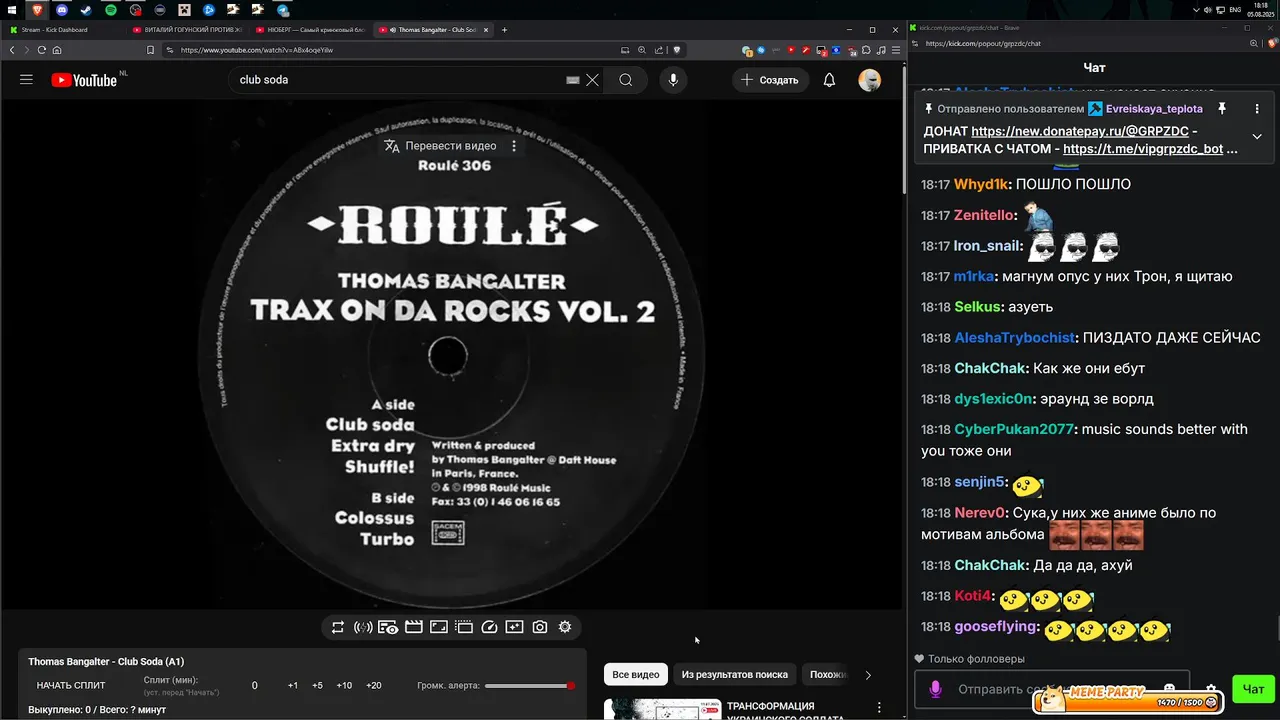The height and width of the screenshot is (720, 1280).
Task: Add twenty minutes with +20
Action: click(374, 686)
